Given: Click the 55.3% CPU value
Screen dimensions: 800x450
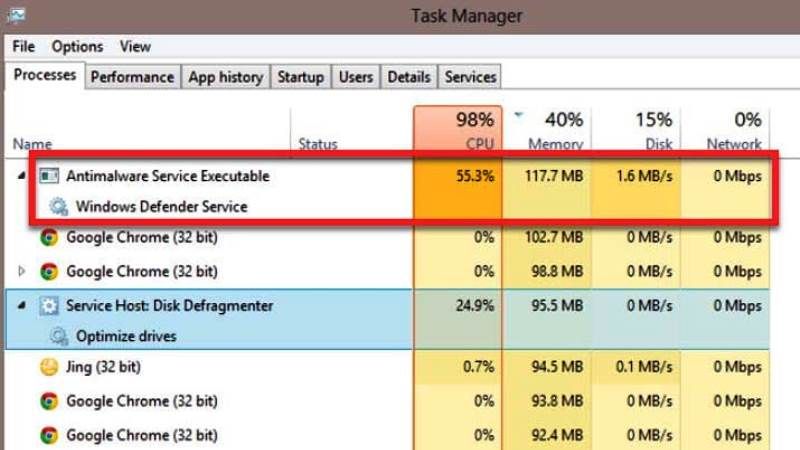Looking at the screenshot, I should [474, 176].
